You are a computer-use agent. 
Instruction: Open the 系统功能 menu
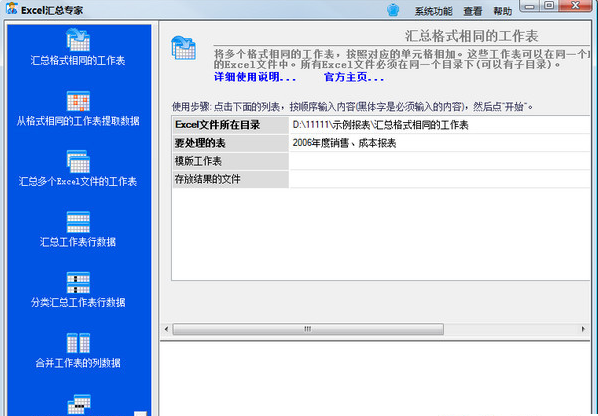[433, 11]
